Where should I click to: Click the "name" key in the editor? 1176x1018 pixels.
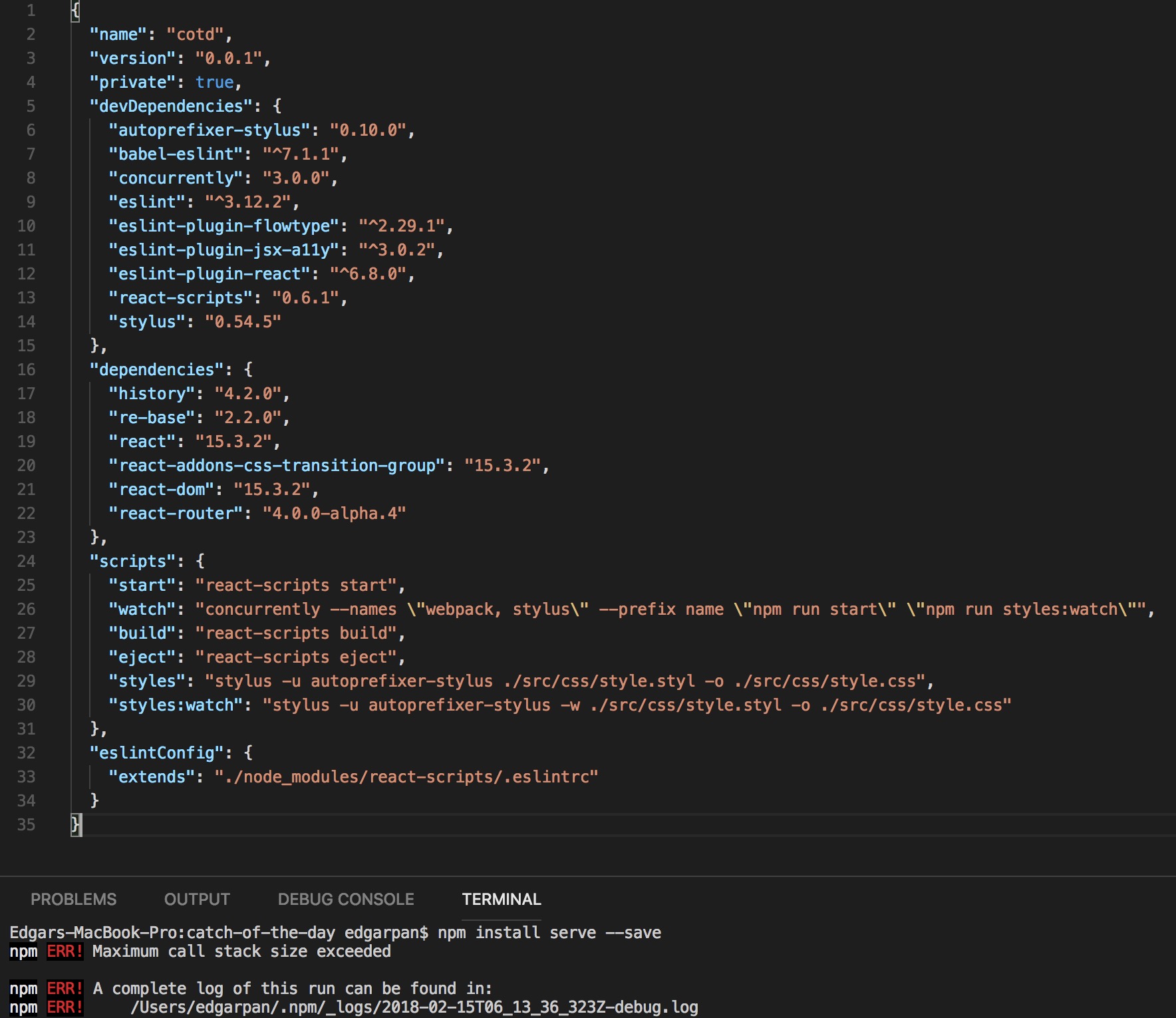tap(118, 34)
